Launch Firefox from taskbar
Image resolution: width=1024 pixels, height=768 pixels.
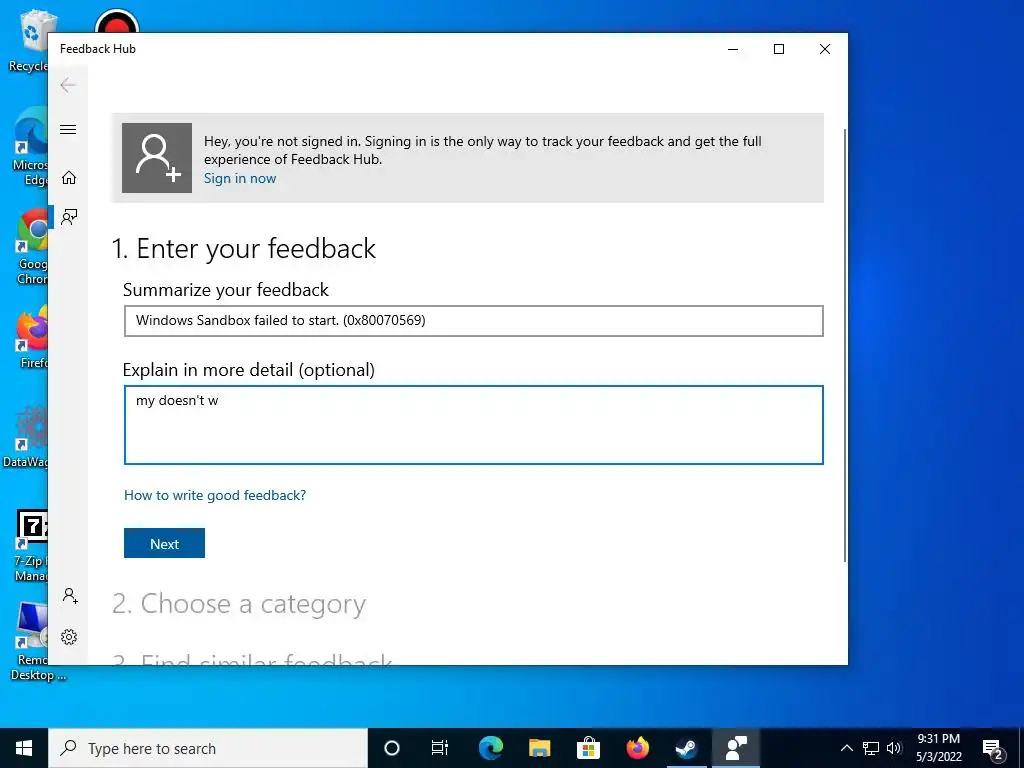637,748
